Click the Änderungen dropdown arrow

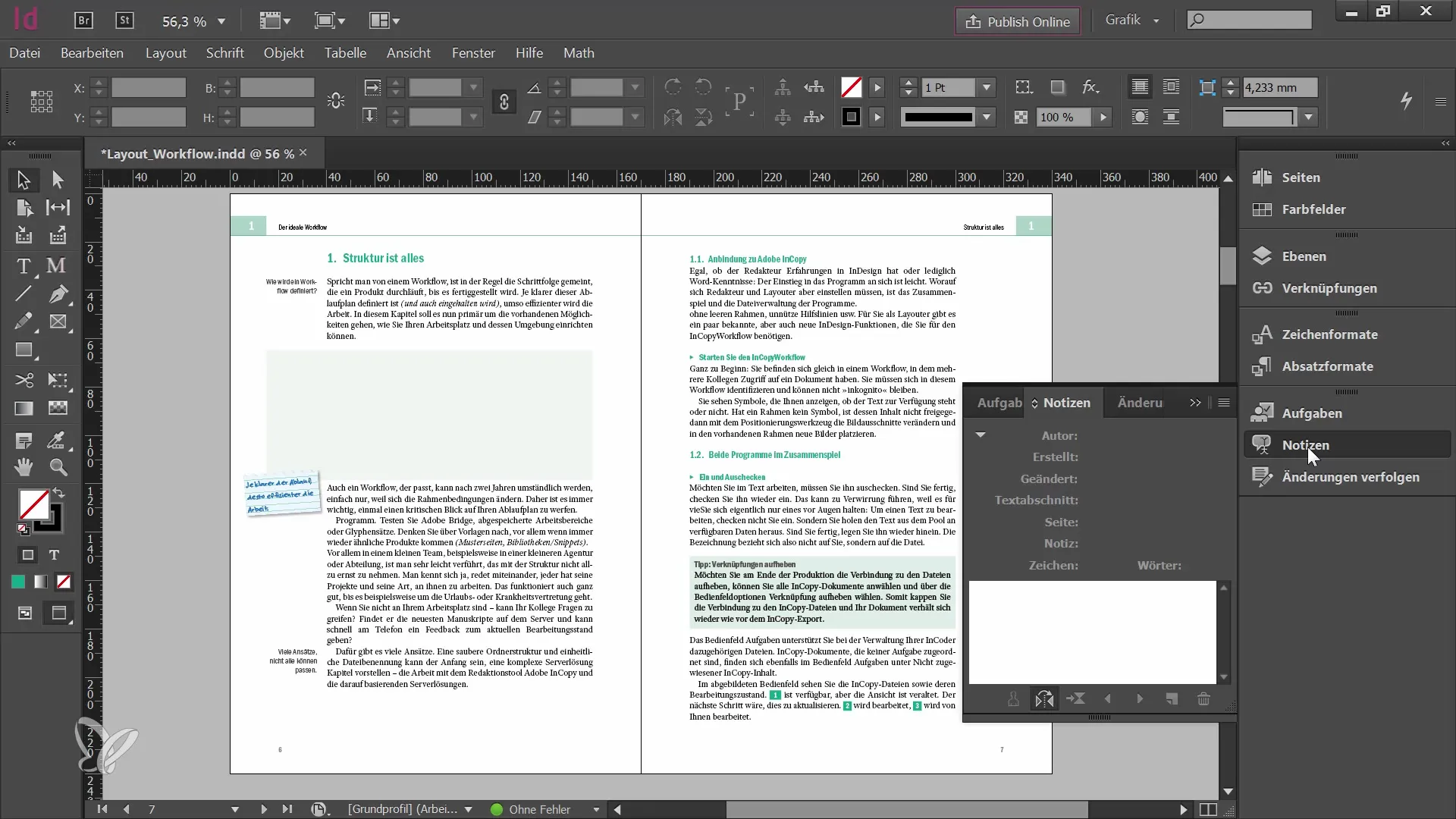(x=1196, y=402)
